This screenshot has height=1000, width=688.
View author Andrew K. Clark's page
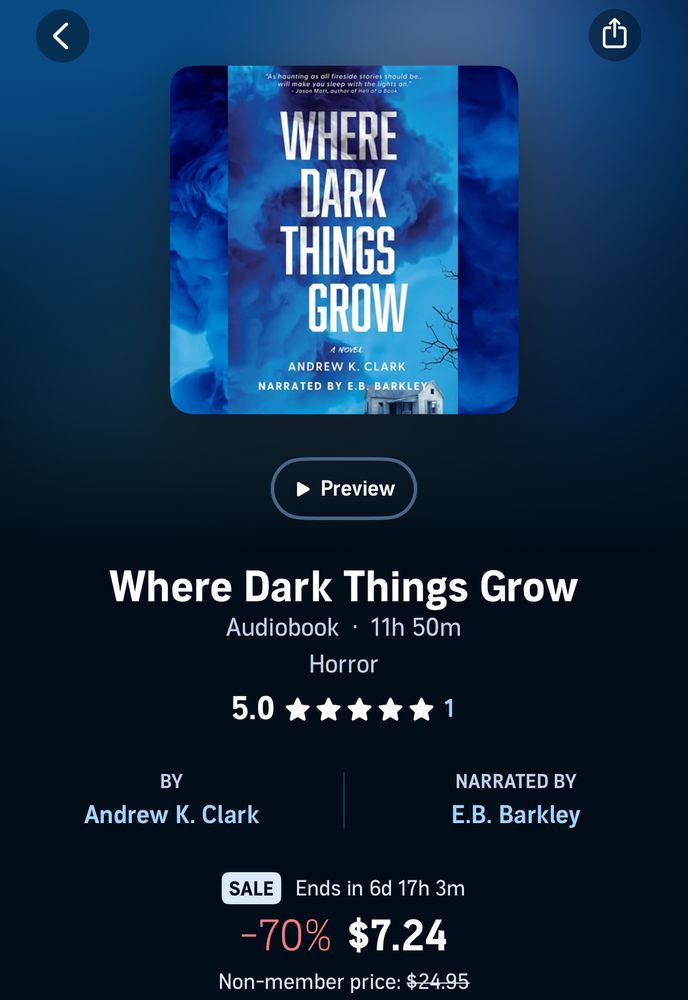172,814
